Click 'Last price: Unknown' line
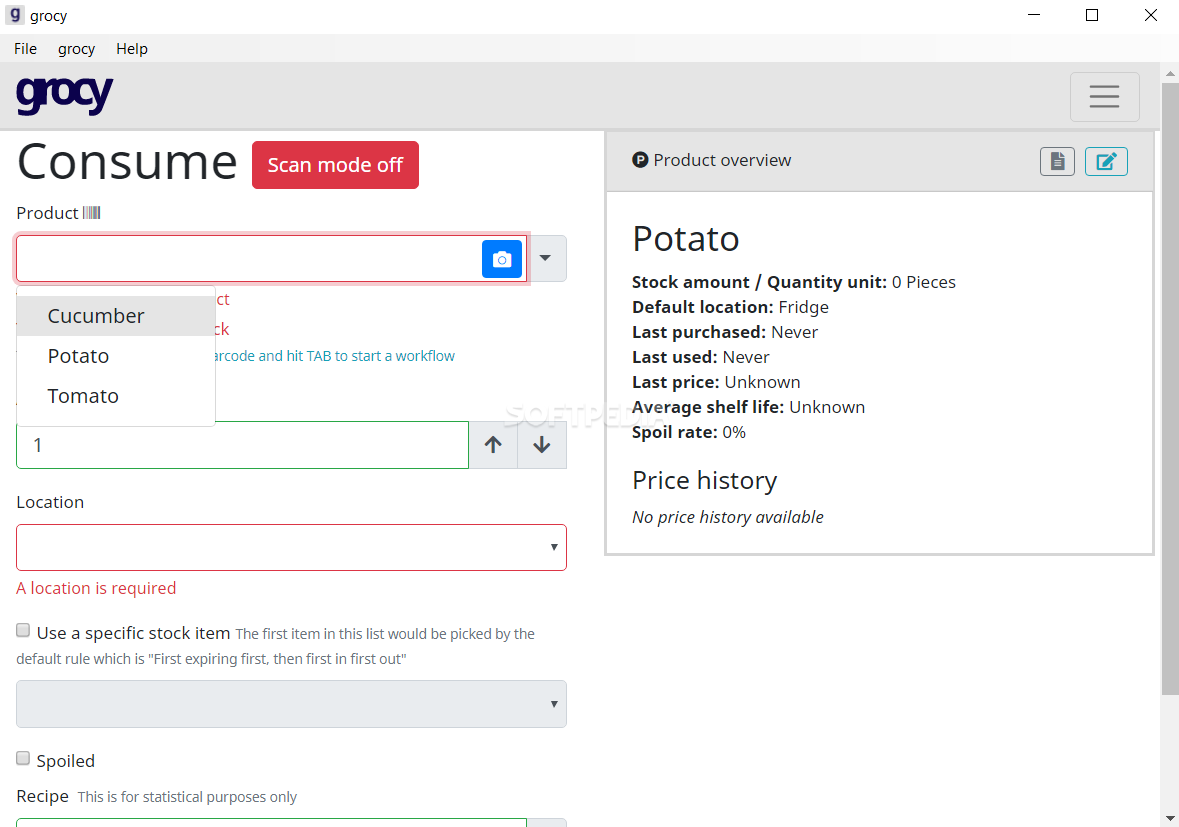Image resolution: width=1179 pixels, height=827 pixels. [716, 382]
